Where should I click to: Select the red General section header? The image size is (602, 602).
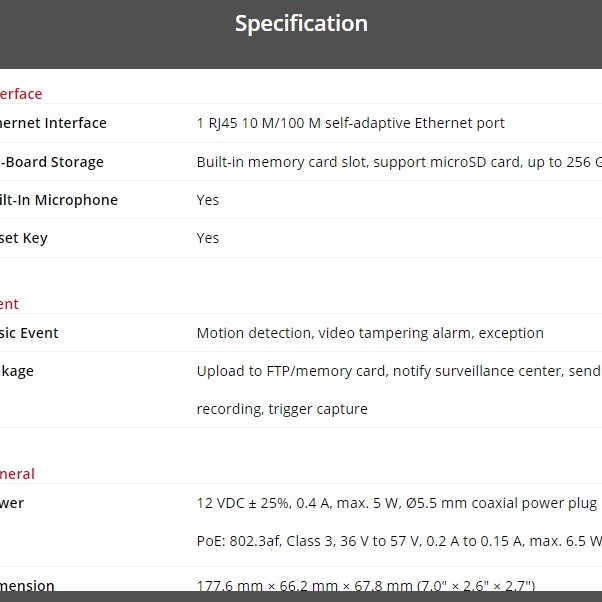(x=17, y=474)
